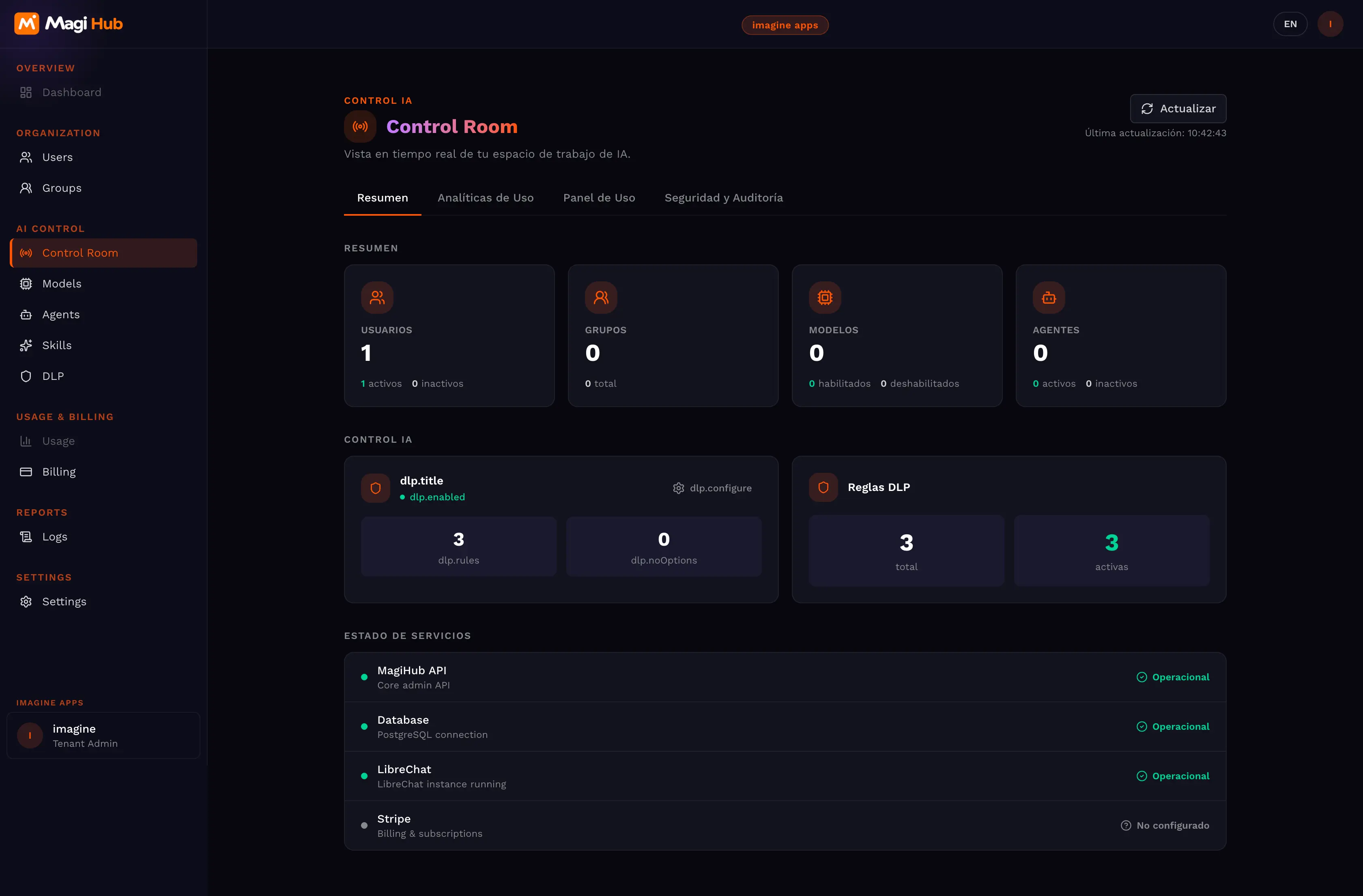Open the user avatar menu at top right
Image resolution: width=1363 pixels, height=896 pixels.
click(x=1330, y=24)
